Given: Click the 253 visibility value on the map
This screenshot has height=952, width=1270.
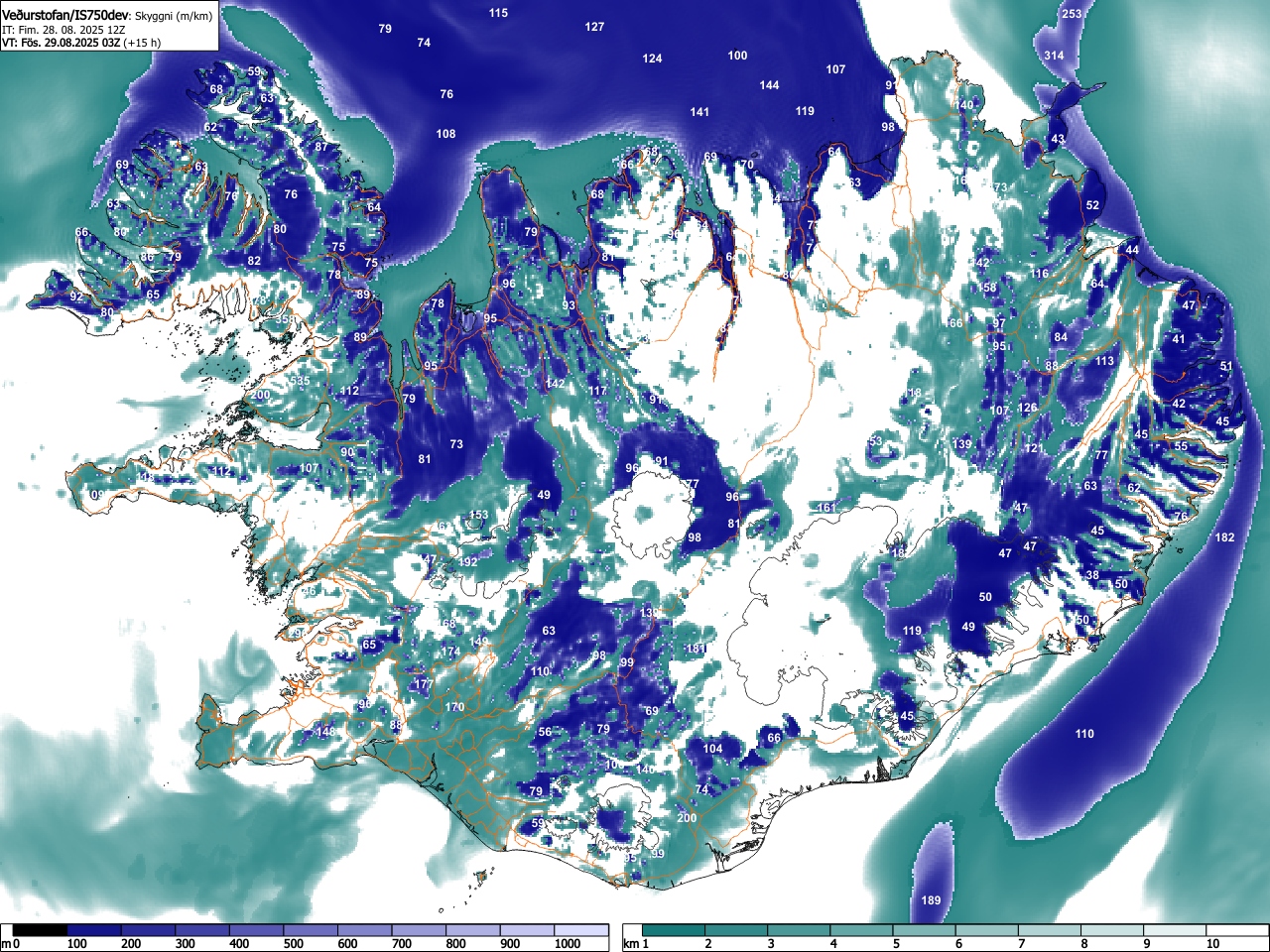Looking at the screenshot, I should (x=1072, y=14).
